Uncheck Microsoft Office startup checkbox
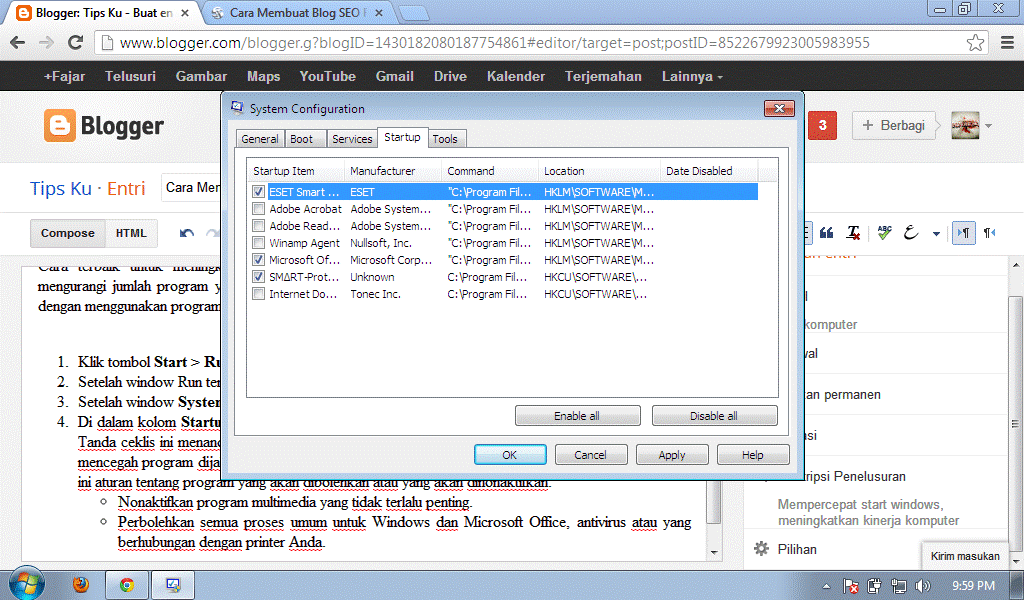Viewport: 1024px width, 600px height. pos(258,260)
